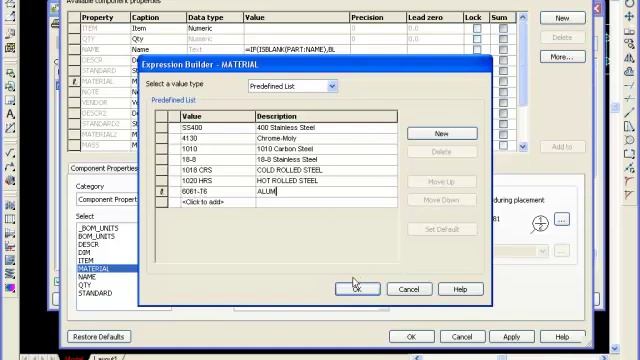Click the properties table scroll up arrow
This screenshot has width=640, height=360.
click(x=523, y=18)
